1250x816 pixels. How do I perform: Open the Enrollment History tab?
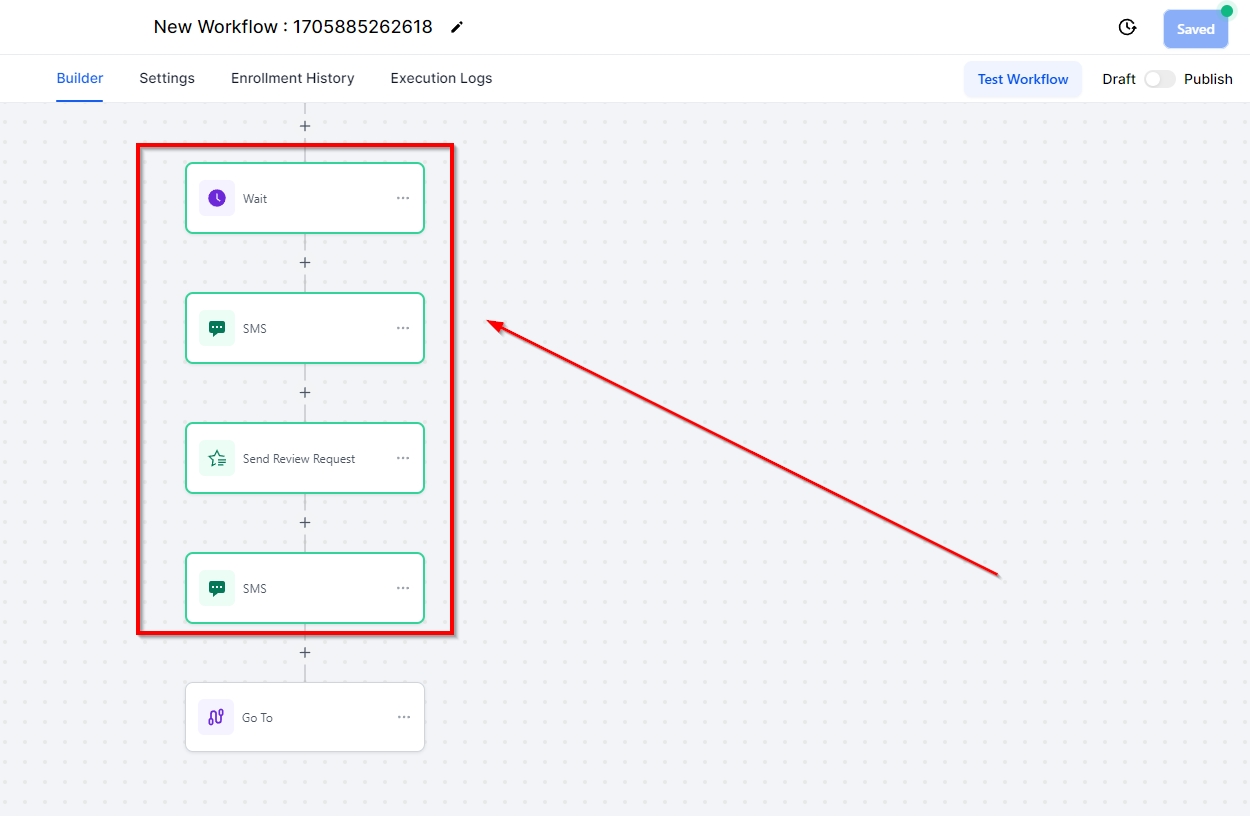pos(292,78)
